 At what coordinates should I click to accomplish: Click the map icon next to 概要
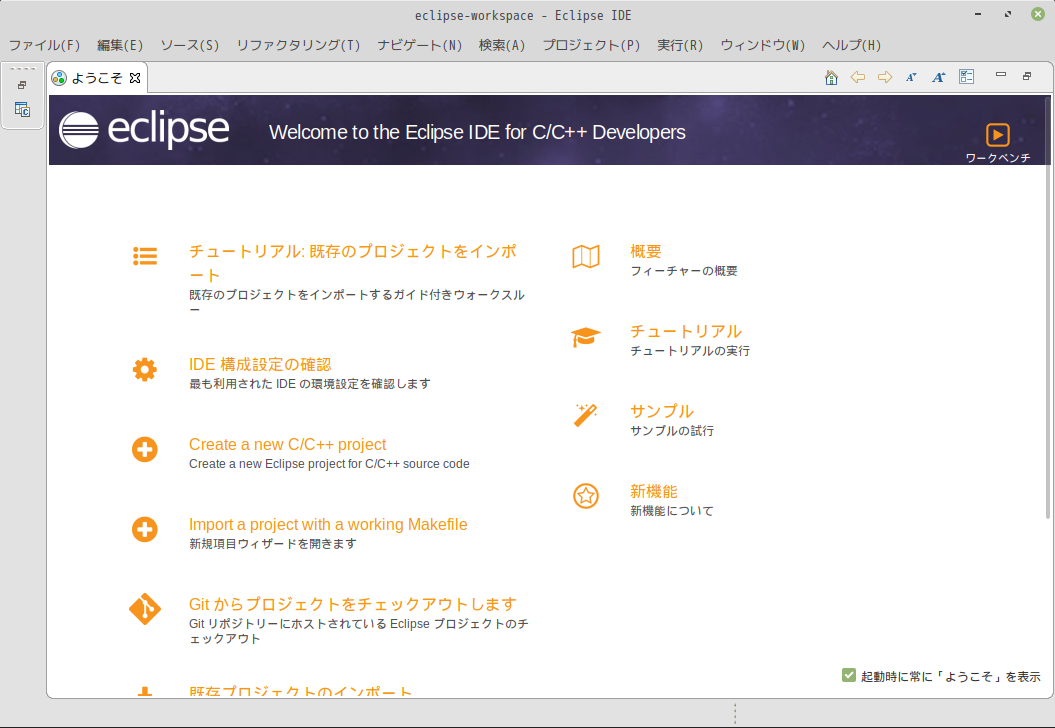coord(586,256)
